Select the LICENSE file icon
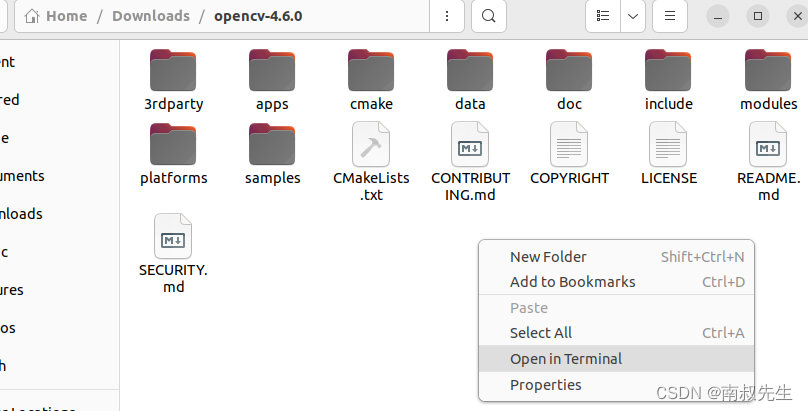 (x=668, y=144)
